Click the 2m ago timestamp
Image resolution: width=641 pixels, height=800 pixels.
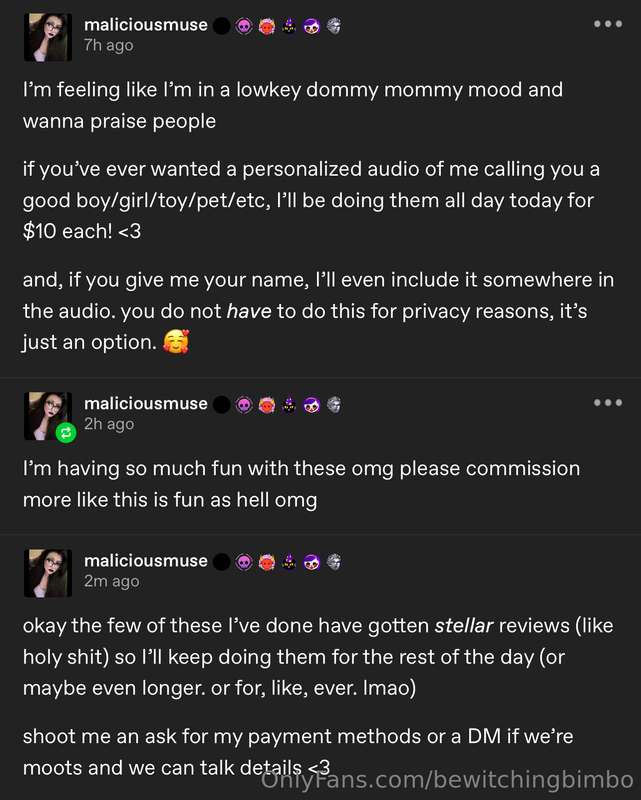pos(112,581)
